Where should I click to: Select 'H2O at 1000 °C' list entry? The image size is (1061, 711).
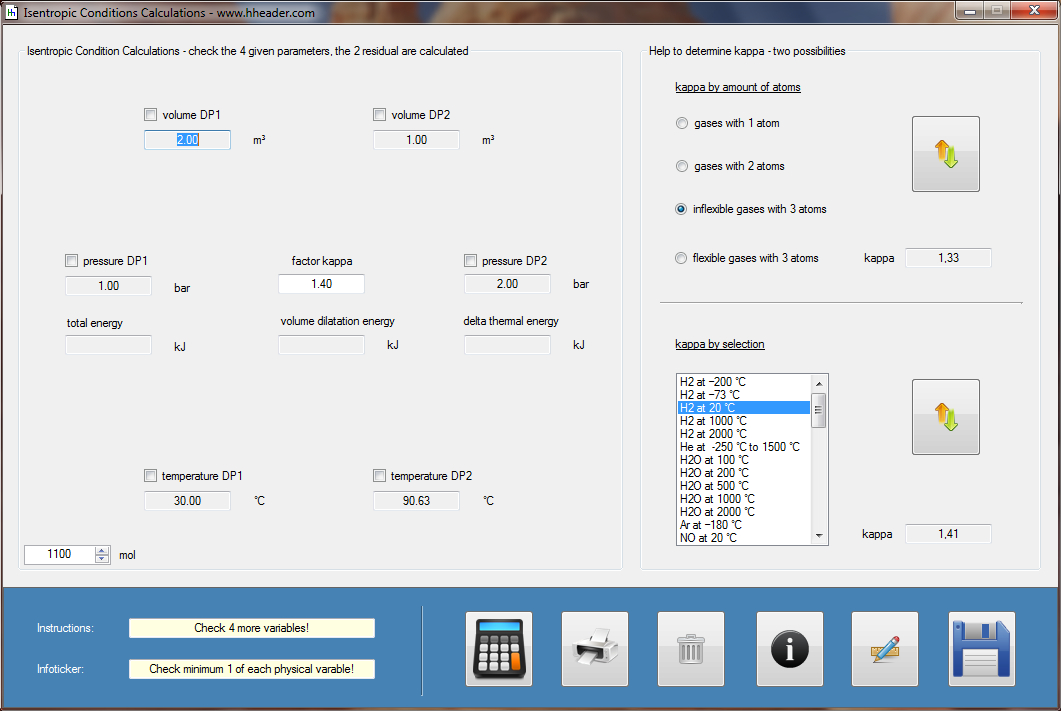pos(744,499)
